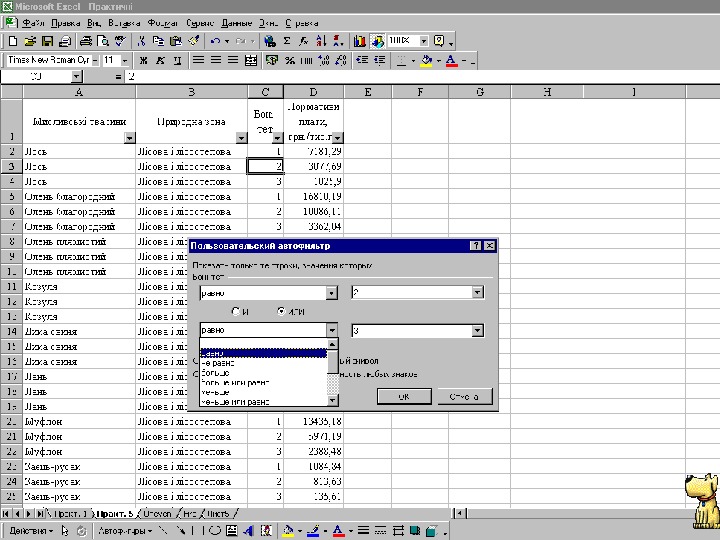Select the 'ИЛИ' (OR) radio button
720x540 pixels.
coord(280,311)
